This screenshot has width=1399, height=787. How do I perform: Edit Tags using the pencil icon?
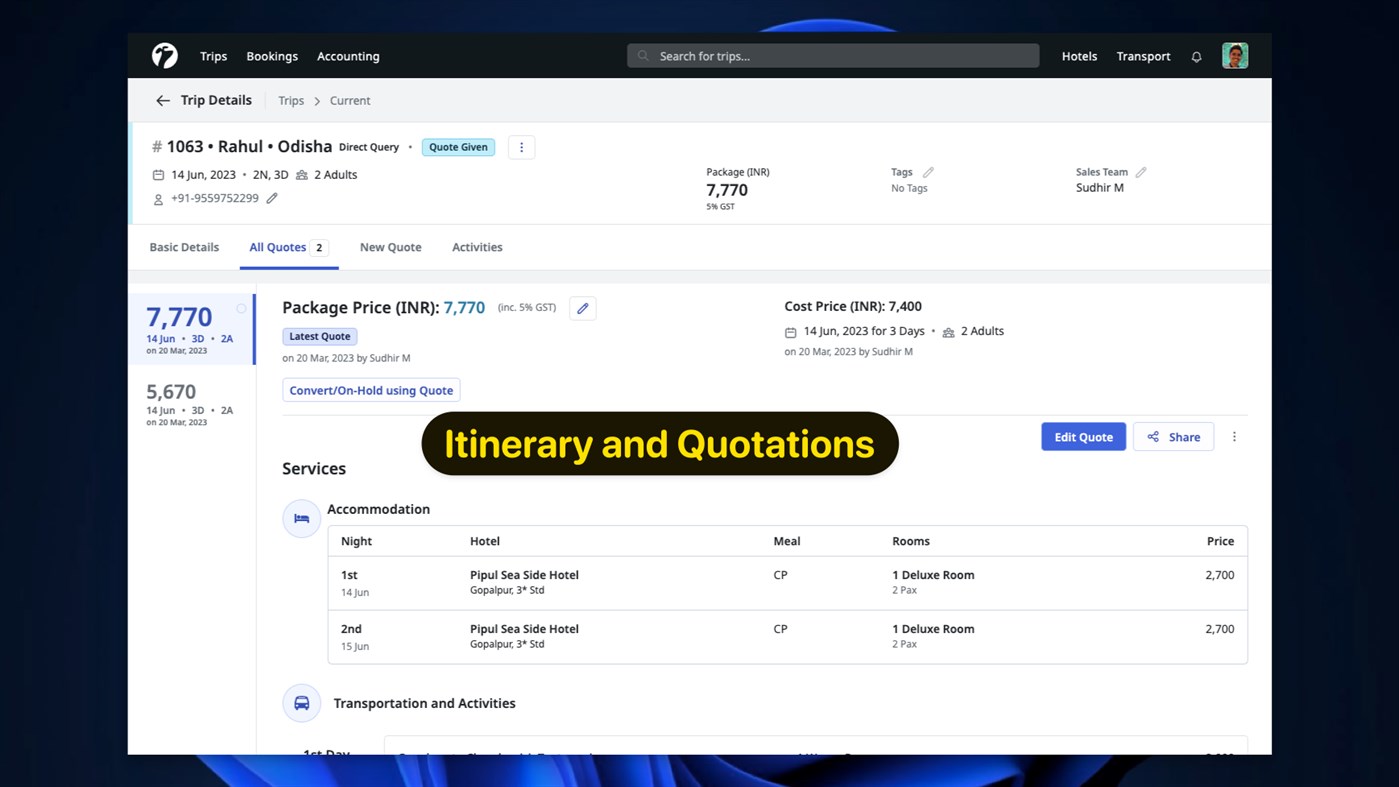click(928, 172)
